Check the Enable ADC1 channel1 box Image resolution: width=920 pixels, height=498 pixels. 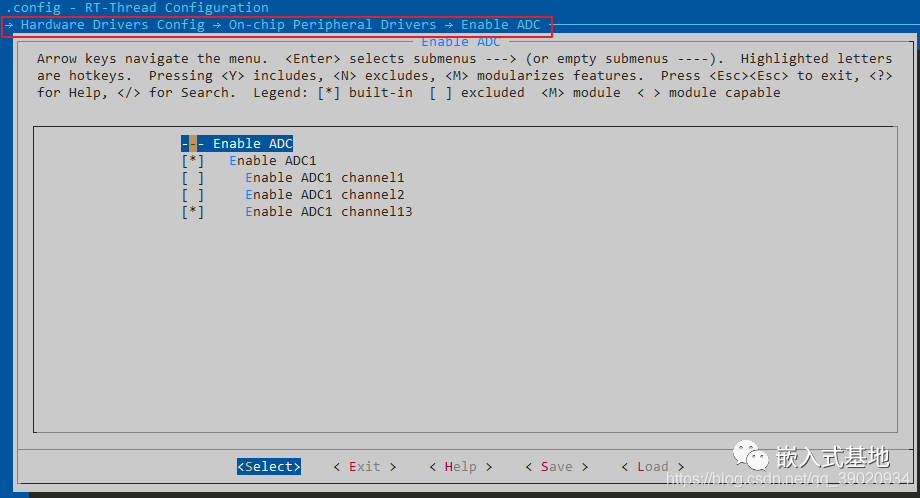(x=193, y=178)
